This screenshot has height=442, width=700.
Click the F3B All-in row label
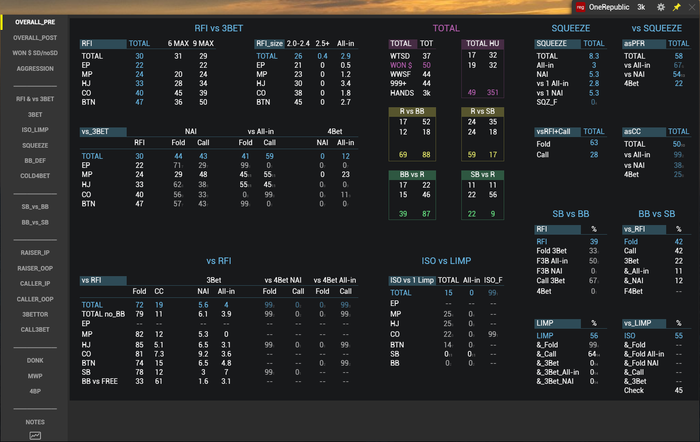[552, 261]
